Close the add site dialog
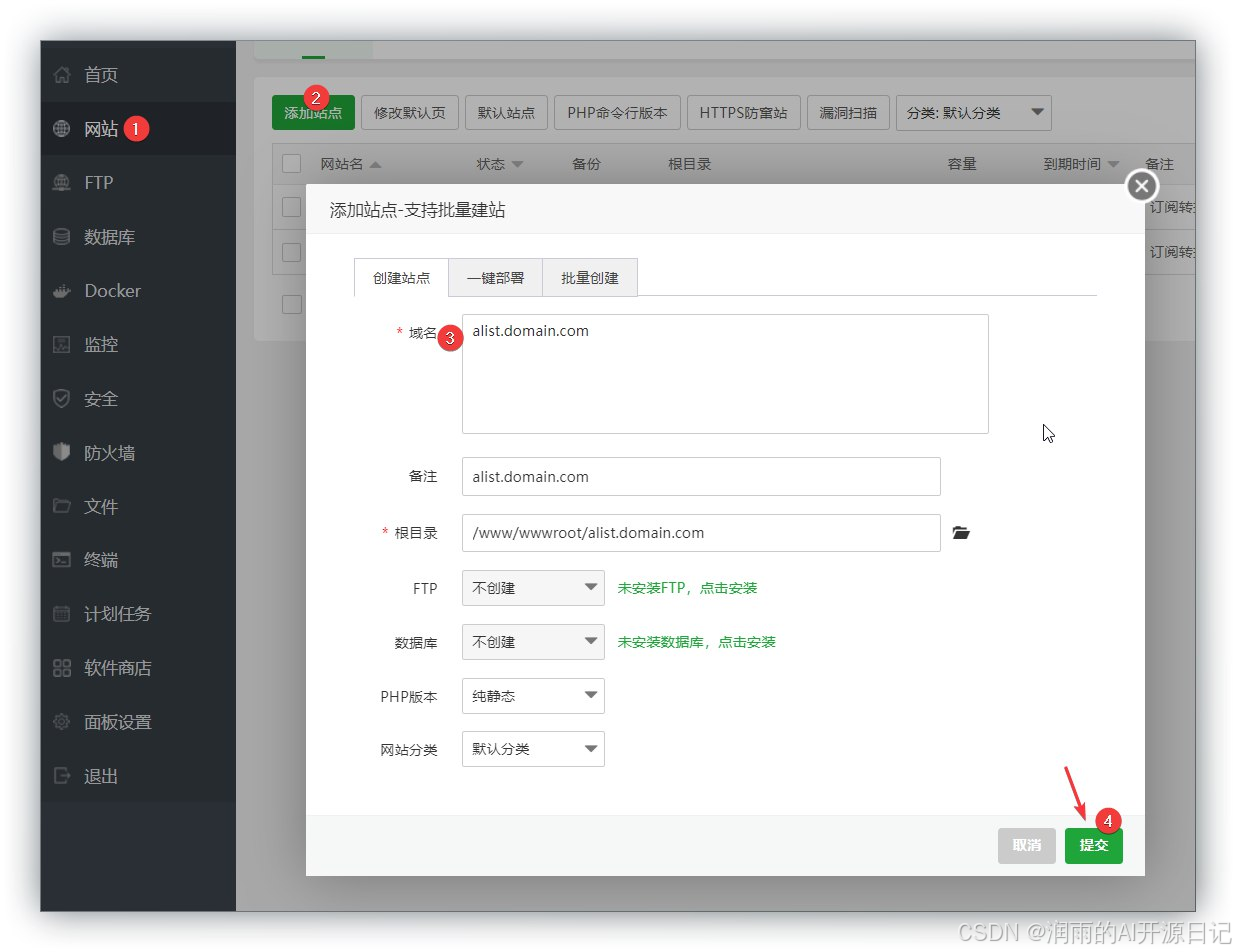This screenshot has width=1236, height=952. coord(1142,186)
